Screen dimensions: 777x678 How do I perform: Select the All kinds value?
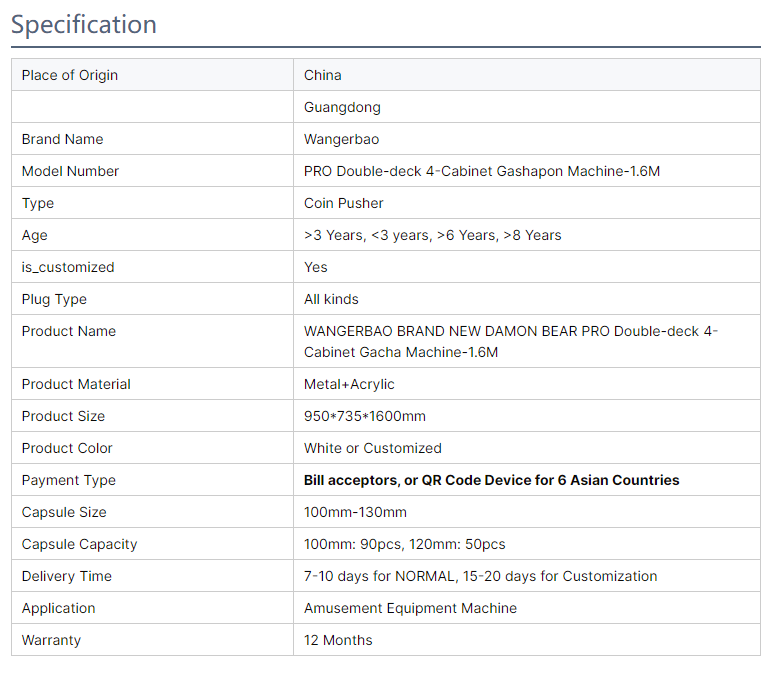click(x=331, y=299)
